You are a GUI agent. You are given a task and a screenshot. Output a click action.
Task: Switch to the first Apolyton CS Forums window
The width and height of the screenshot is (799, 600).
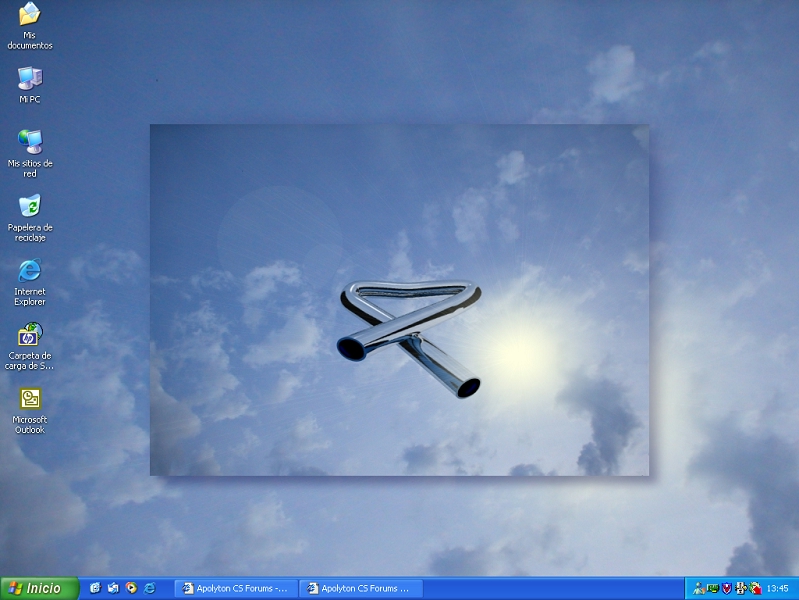tap(236, 588)
